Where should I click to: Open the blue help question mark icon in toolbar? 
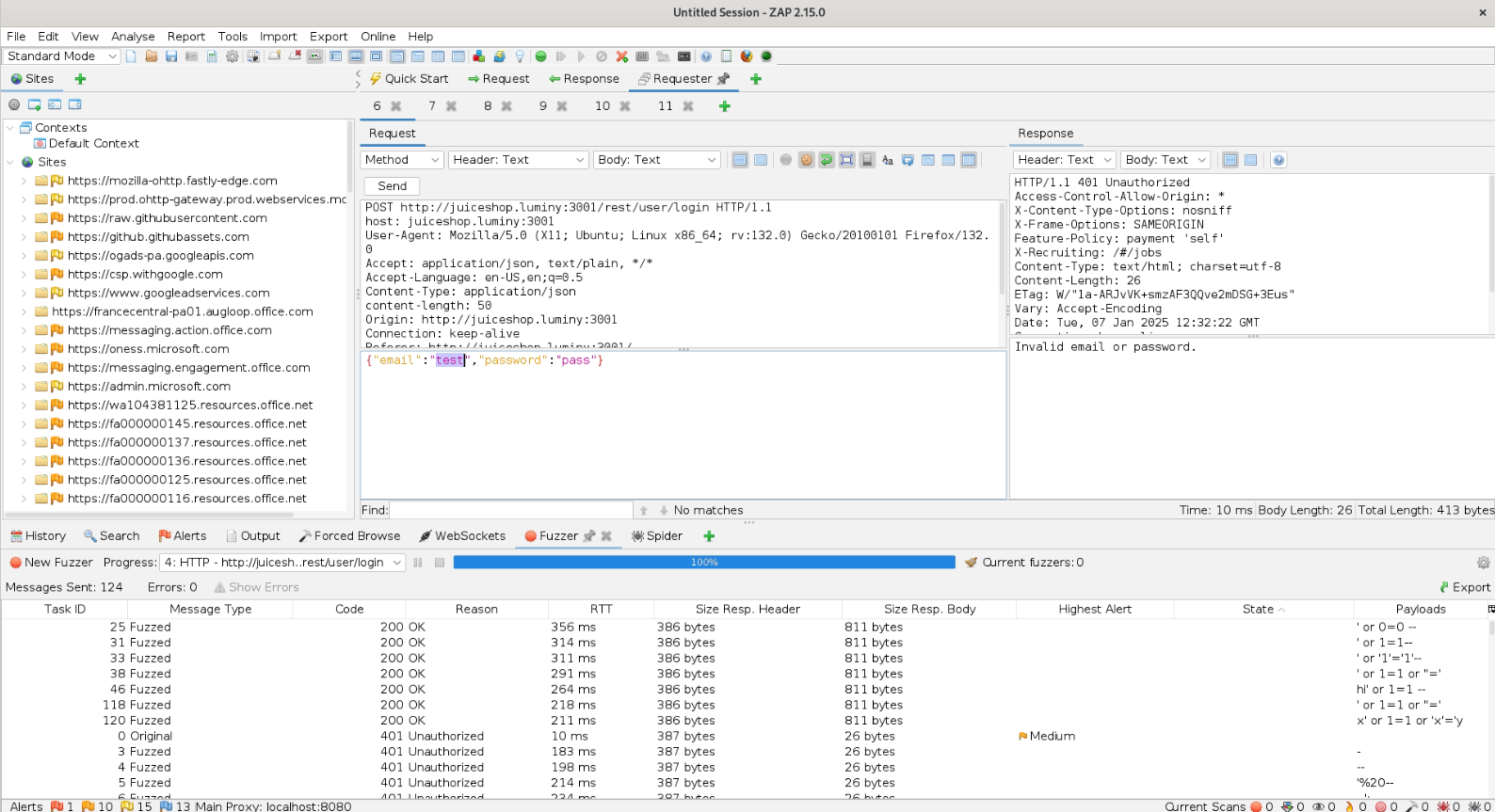(705, 56)
